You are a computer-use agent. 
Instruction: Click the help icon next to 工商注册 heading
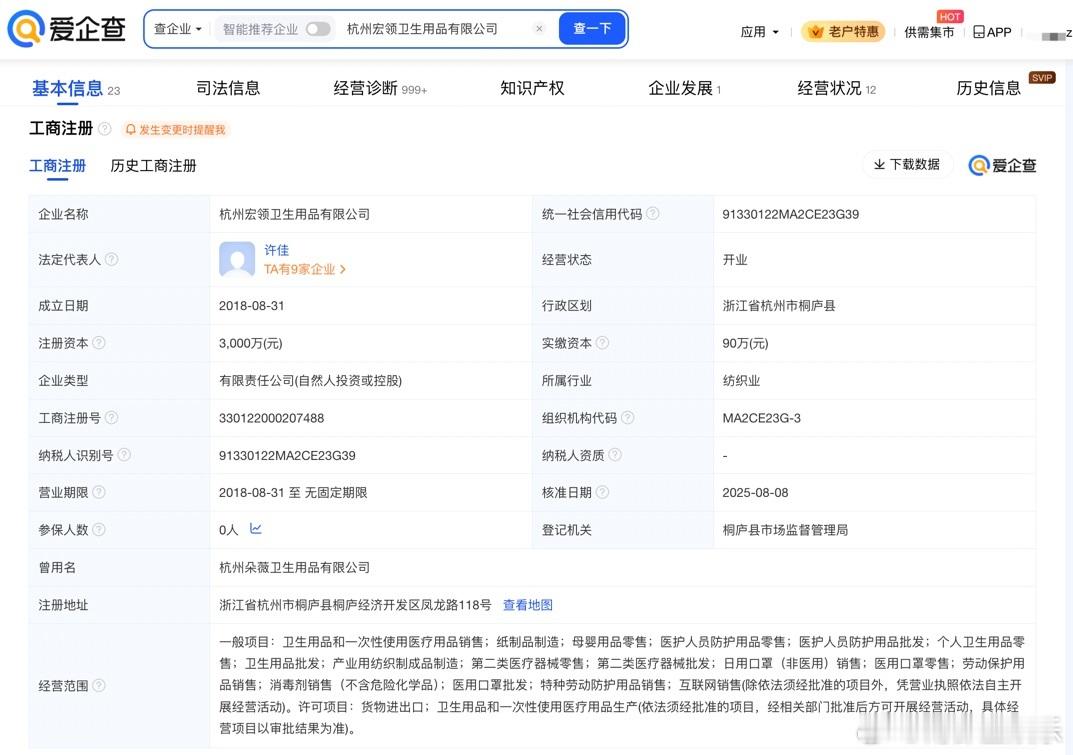(105, 129)
